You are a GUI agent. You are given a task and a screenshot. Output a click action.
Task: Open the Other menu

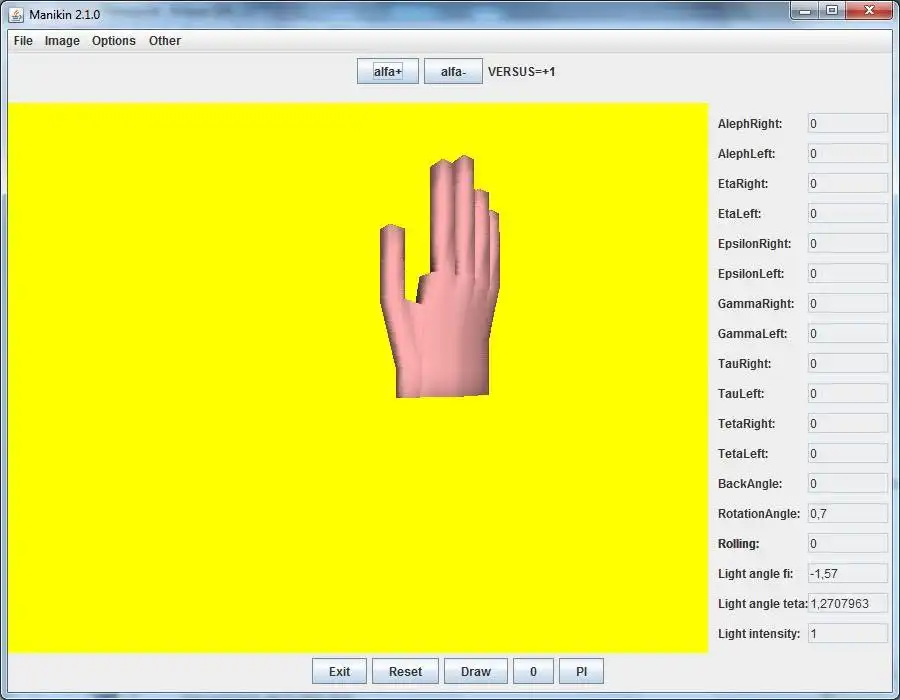point(165,41)
